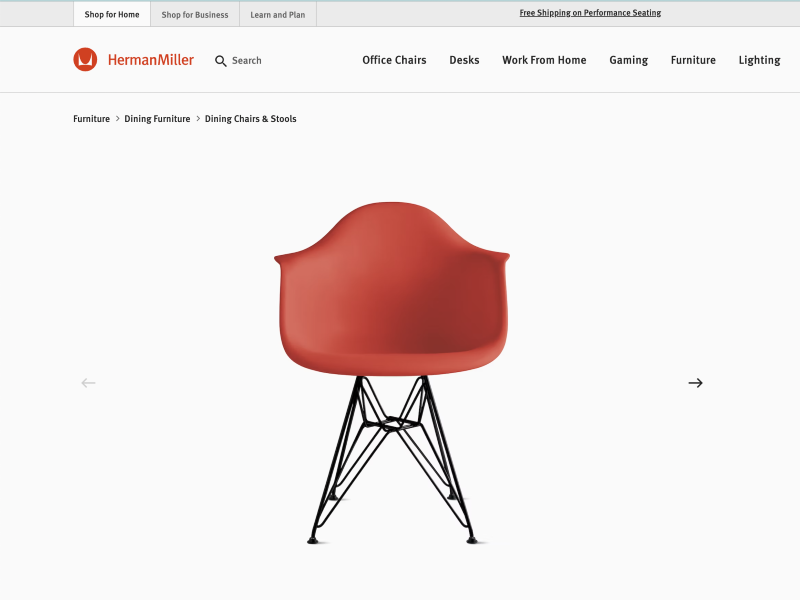Go to Dining Chairs & Stools breadcrumb
The width and height of the screenshot is (800, 600).
(x=251, y=119)
